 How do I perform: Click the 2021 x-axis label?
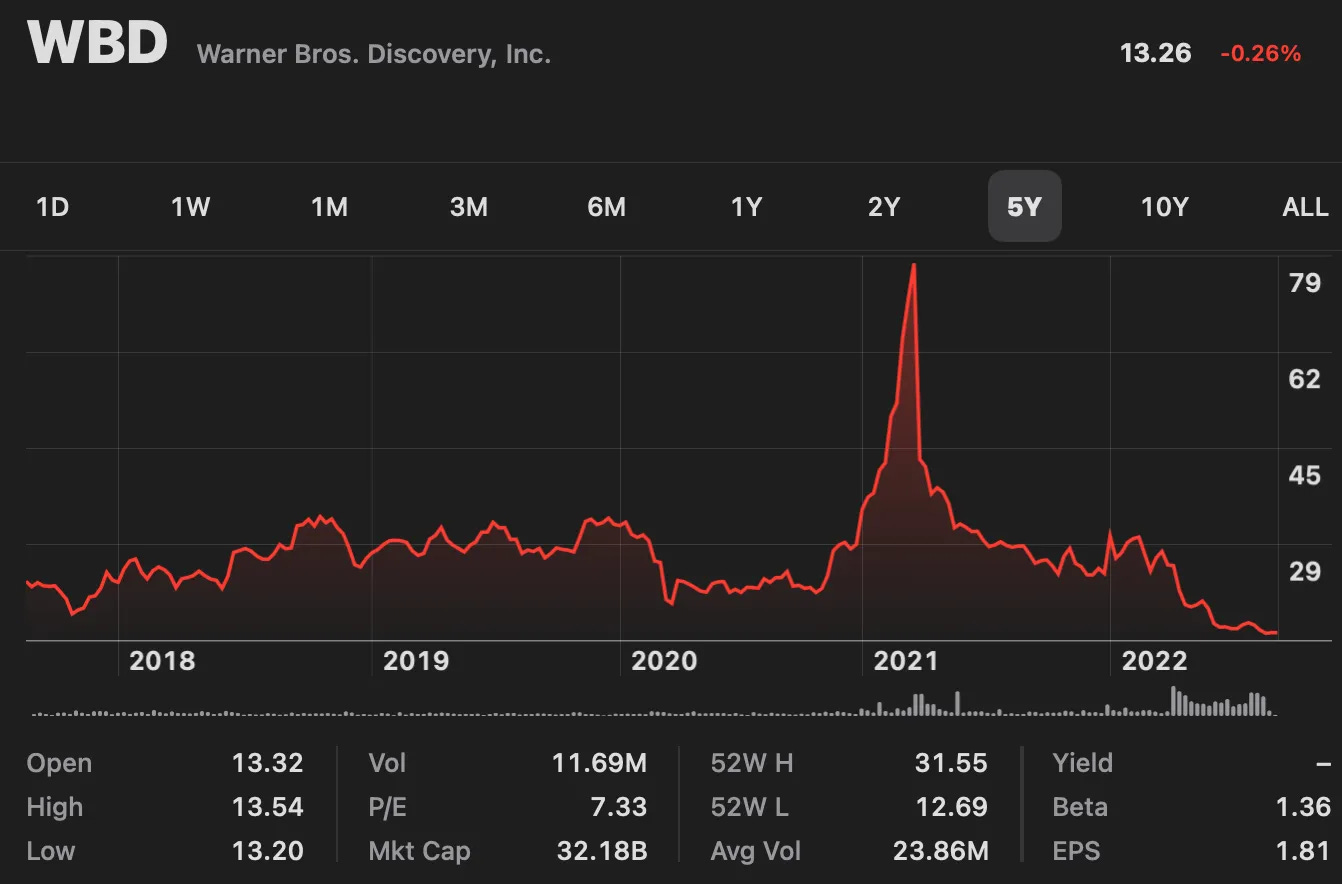pyautogui.click(x=905, y=660)
